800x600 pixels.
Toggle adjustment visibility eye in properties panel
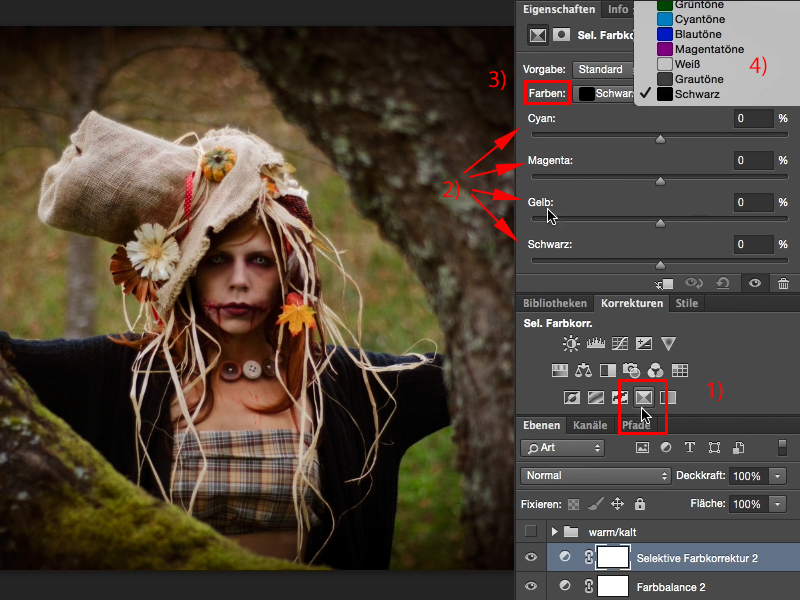(x=755, y=283)
